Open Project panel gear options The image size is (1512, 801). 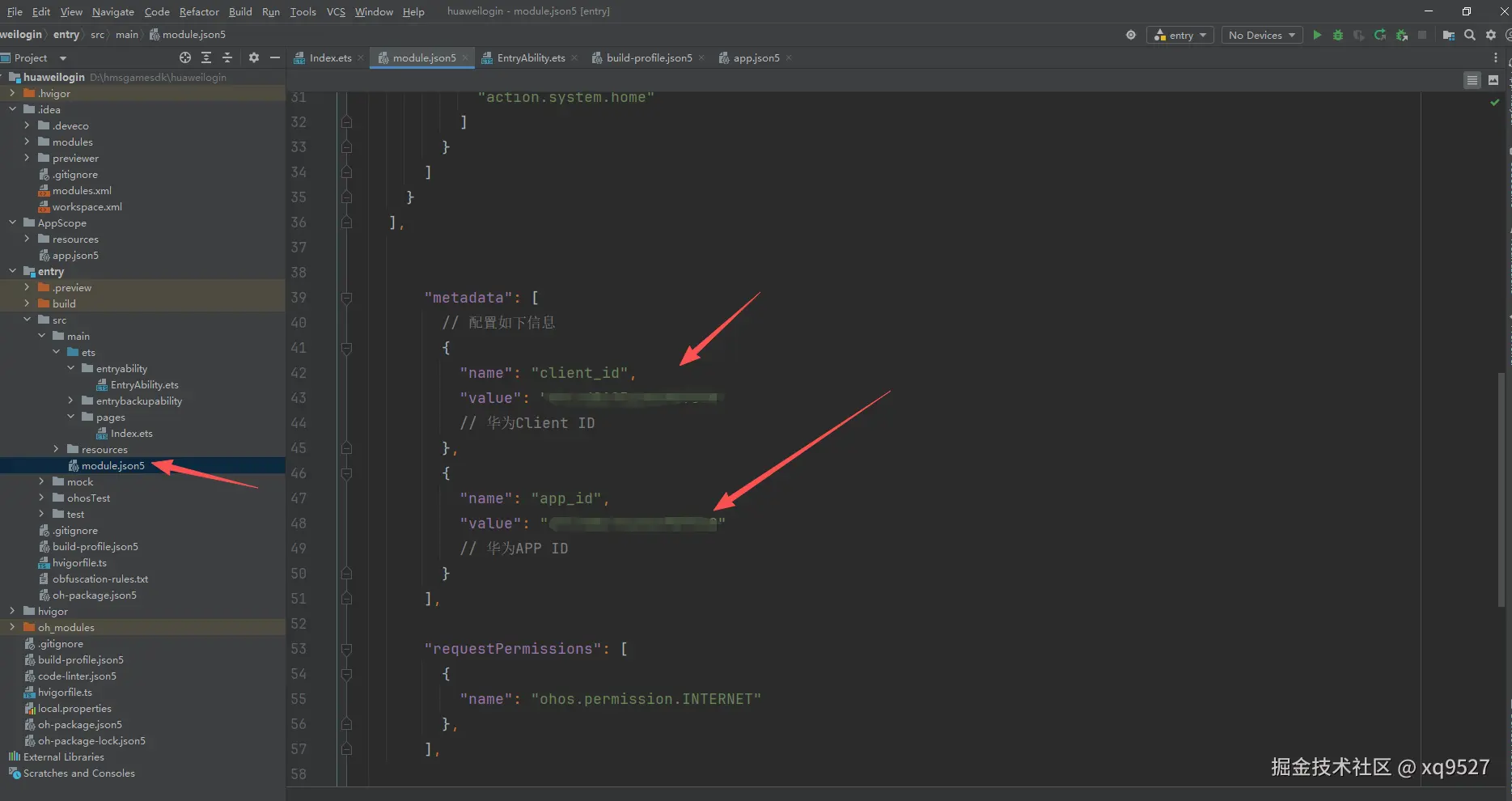[254, 57]
